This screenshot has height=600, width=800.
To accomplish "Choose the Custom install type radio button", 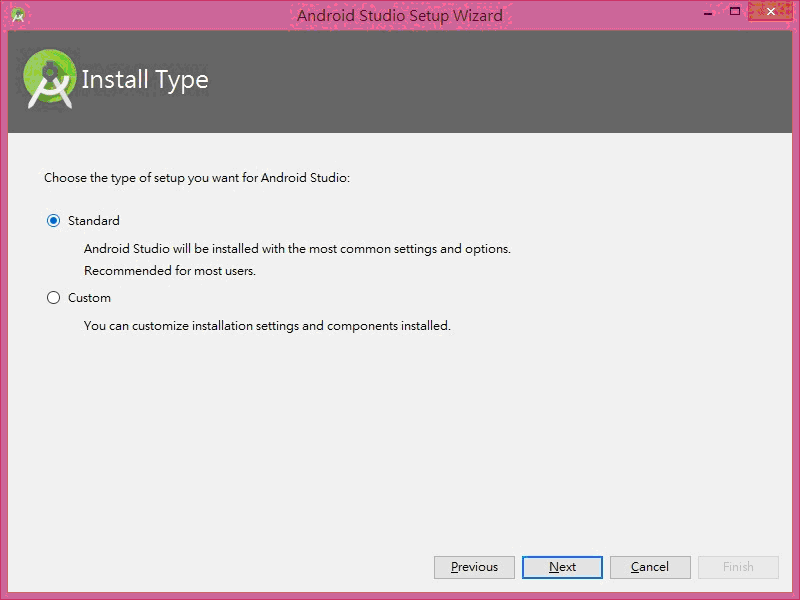I will point(54,297).
